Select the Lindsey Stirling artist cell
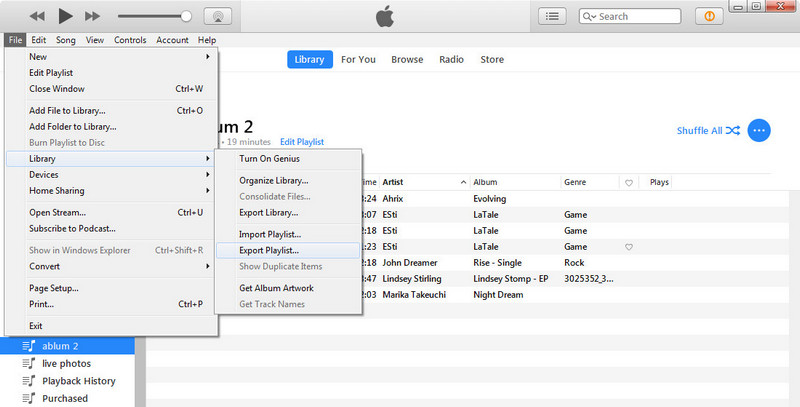Screen dimensions: 800x407 412,279
